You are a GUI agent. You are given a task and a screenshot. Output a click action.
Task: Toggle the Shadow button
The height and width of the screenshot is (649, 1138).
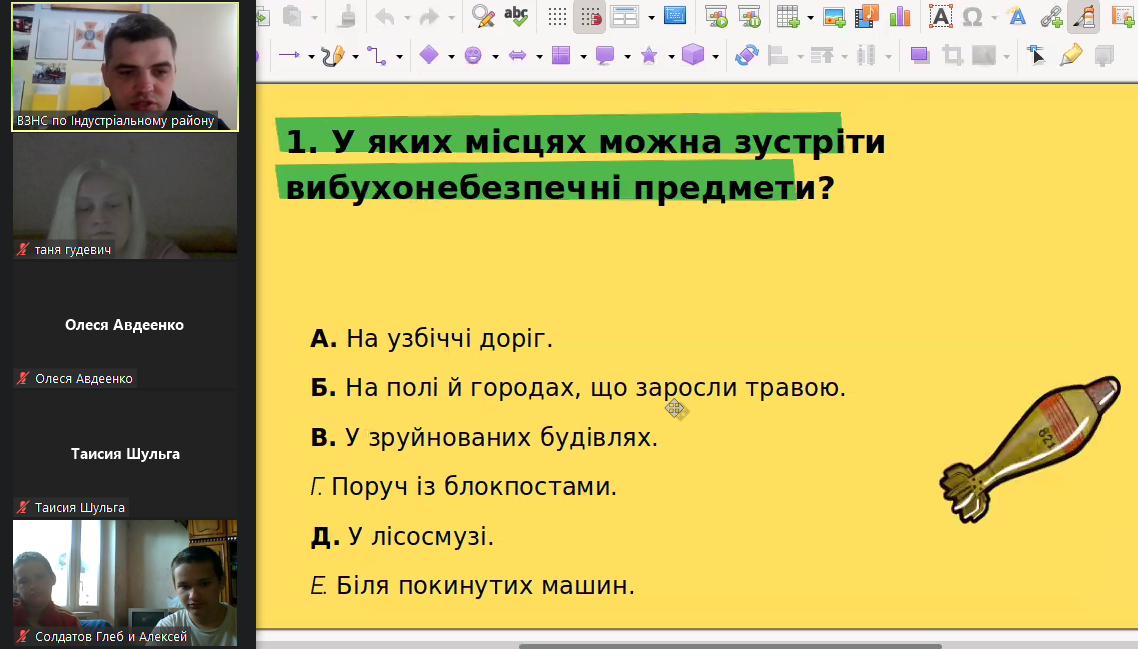pos(920,55)
